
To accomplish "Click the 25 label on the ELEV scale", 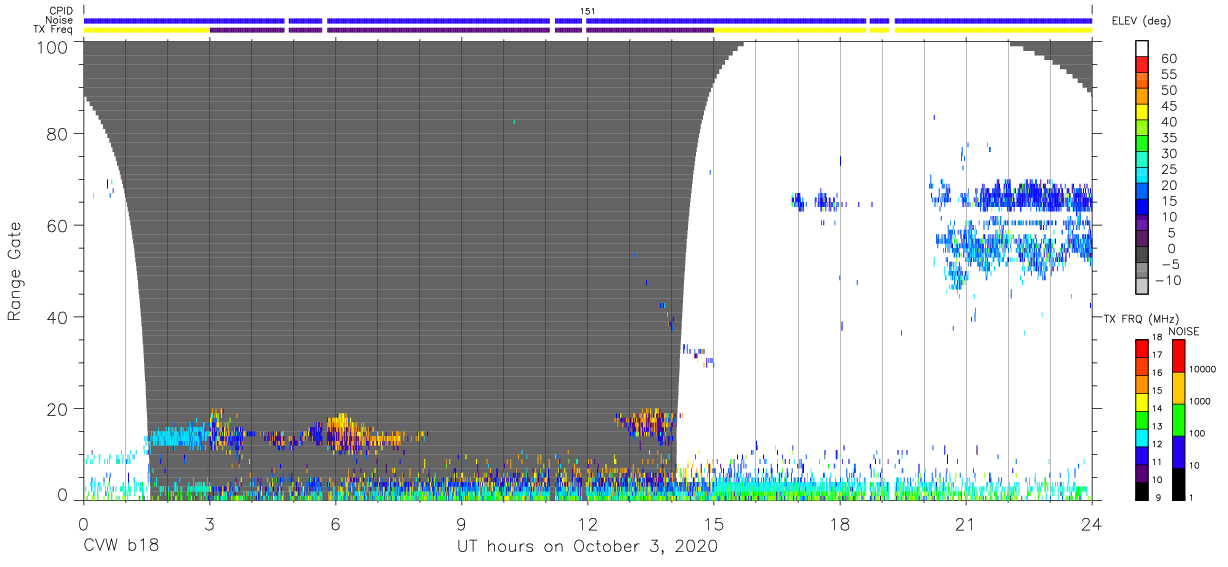I will tap(1168, 170).
